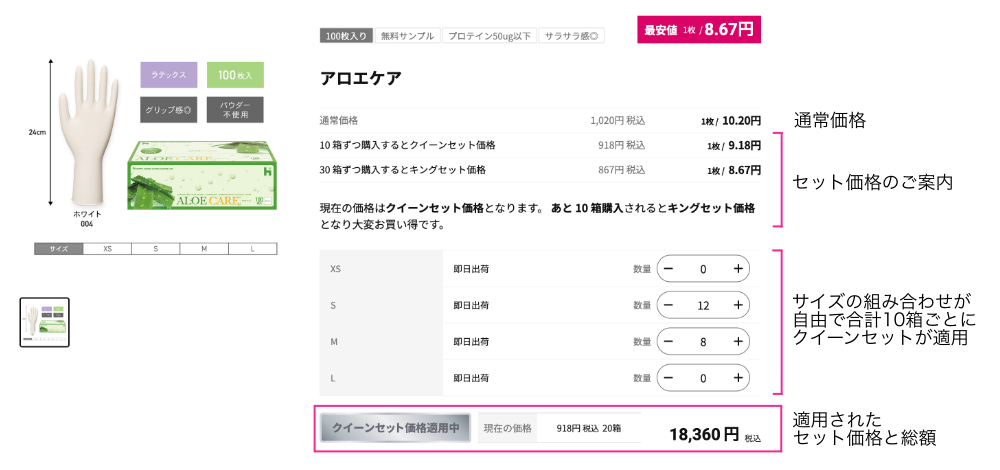The image size is (1000, 470).
Task: Click the 現在の価格 label cell
Action: (508, 428)
